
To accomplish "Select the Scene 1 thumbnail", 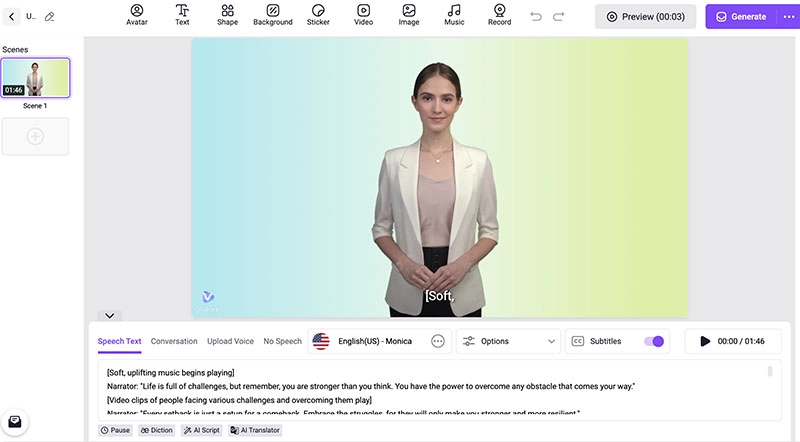I will [35, 77].
